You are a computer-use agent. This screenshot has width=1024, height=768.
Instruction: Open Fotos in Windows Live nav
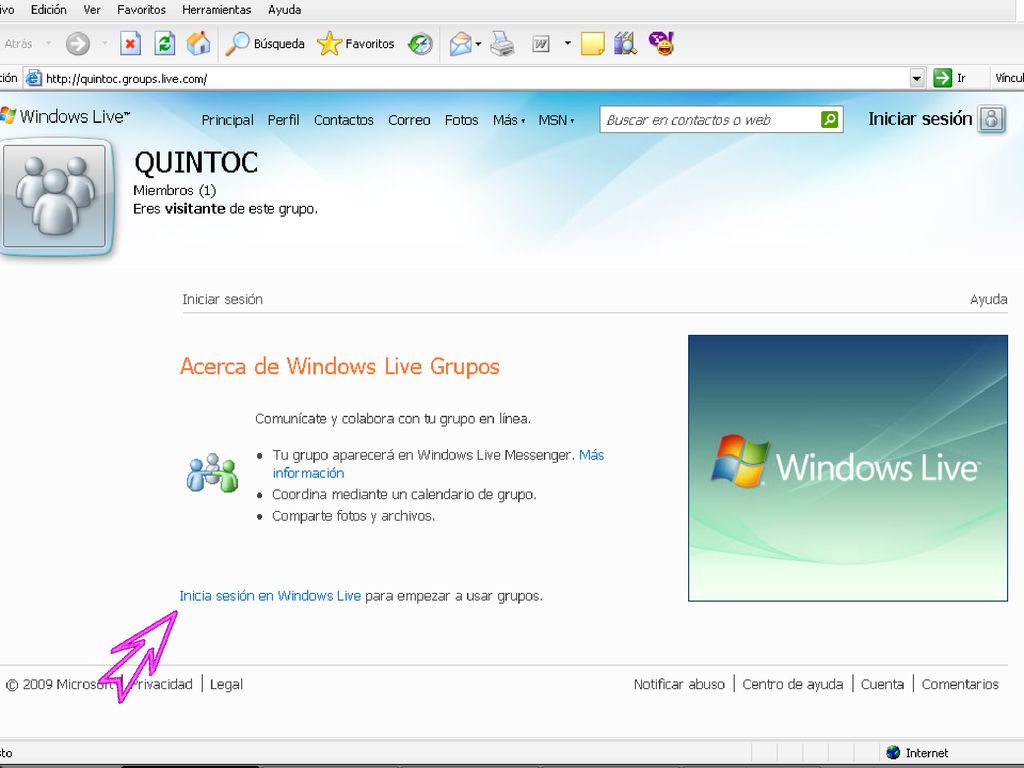click(461, 120)
